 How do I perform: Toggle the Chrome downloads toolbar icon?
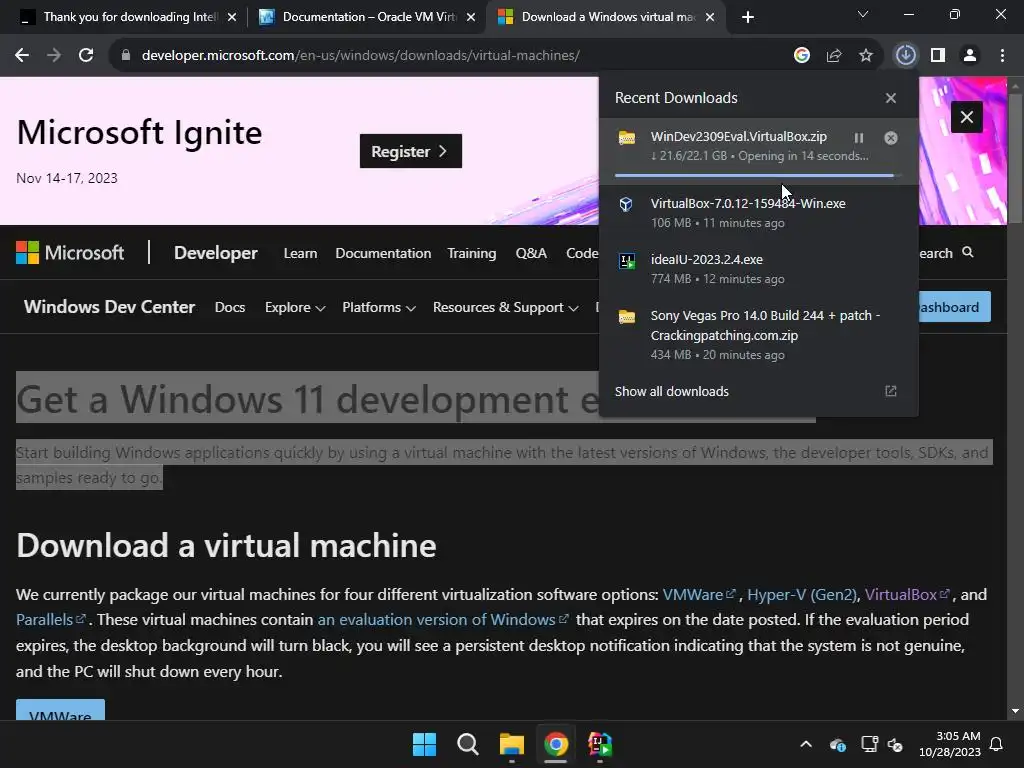(x=905, y=56)
